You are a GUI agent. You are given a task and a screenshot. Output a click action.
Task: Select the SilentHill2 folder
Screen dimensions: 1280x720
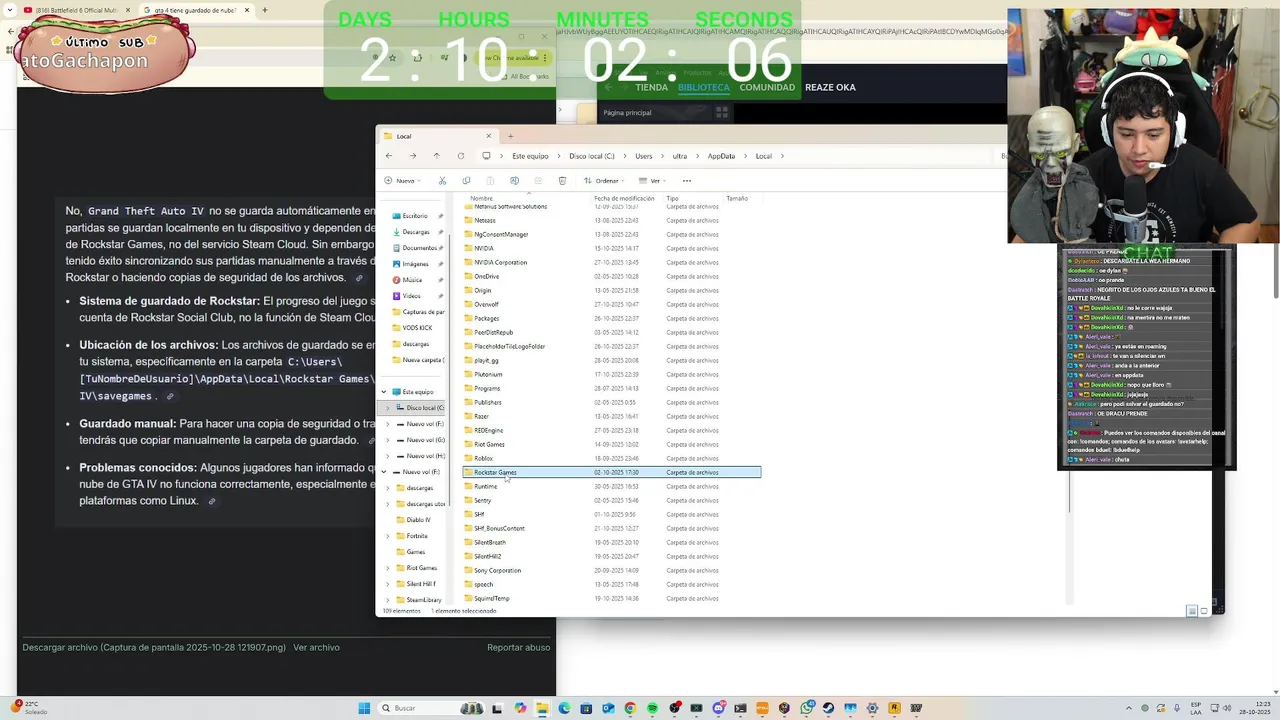click(487, 556)
